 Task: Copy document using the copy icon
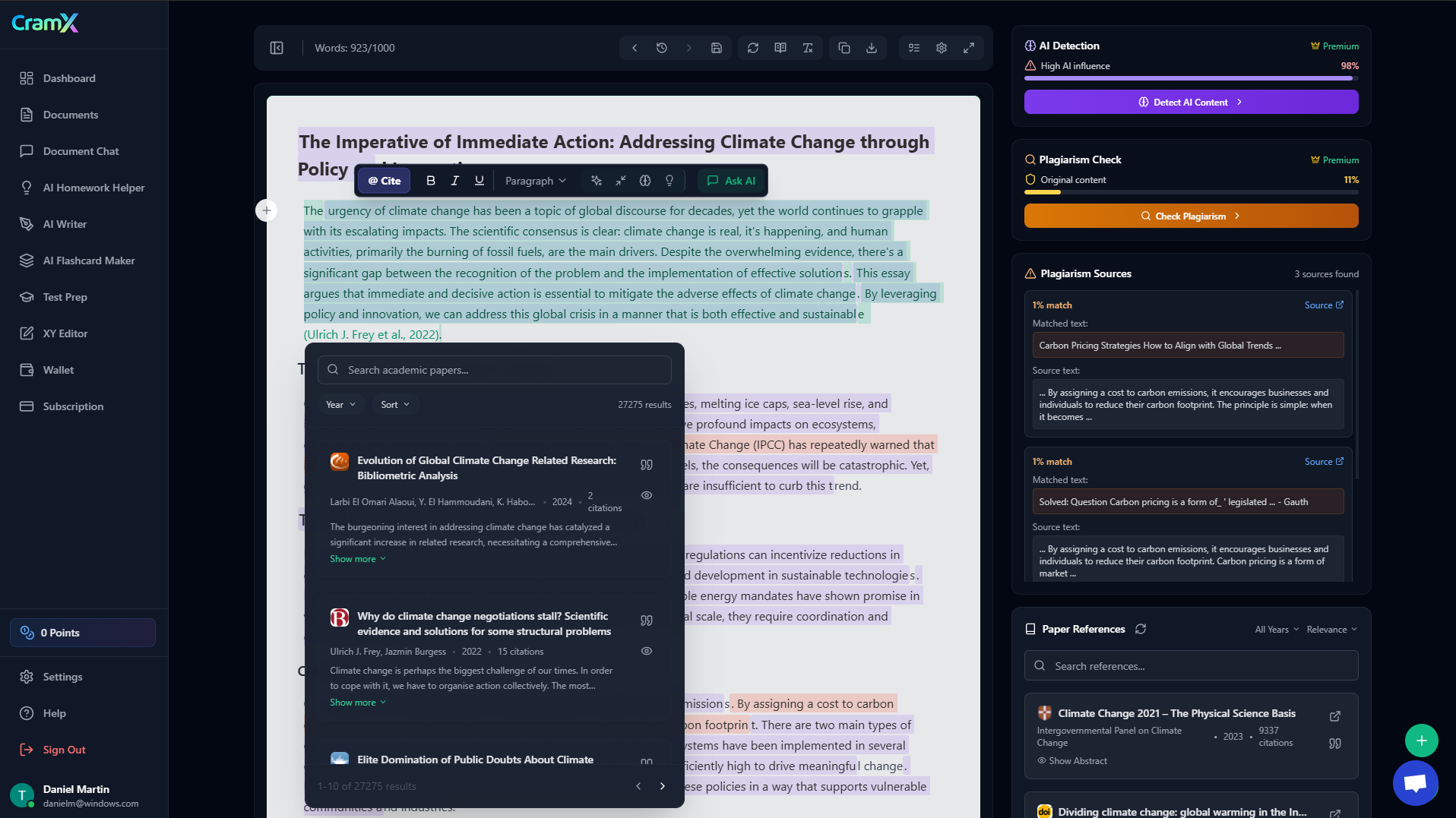point(843,47)
